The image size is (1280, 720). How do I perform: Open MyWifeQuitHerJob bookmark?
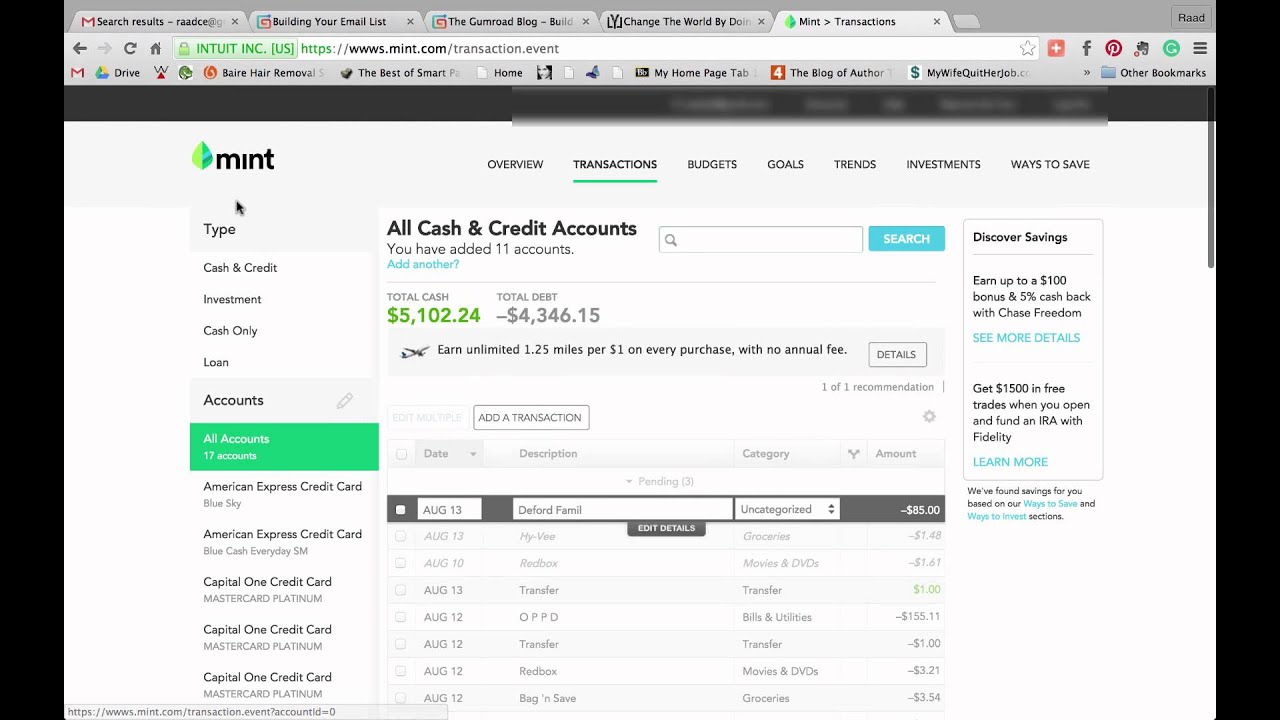(x=968, y=73)
